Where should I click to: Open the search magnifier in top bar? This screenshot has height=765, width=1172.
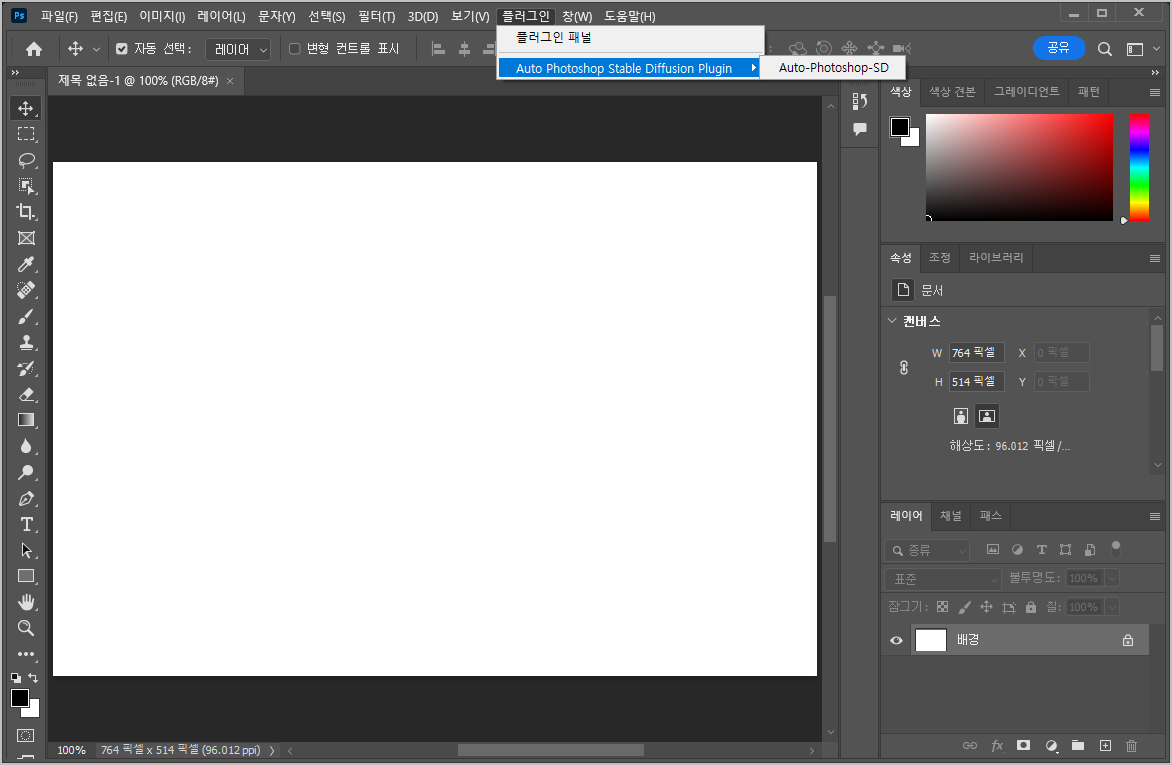click(x=1104, y=49)
